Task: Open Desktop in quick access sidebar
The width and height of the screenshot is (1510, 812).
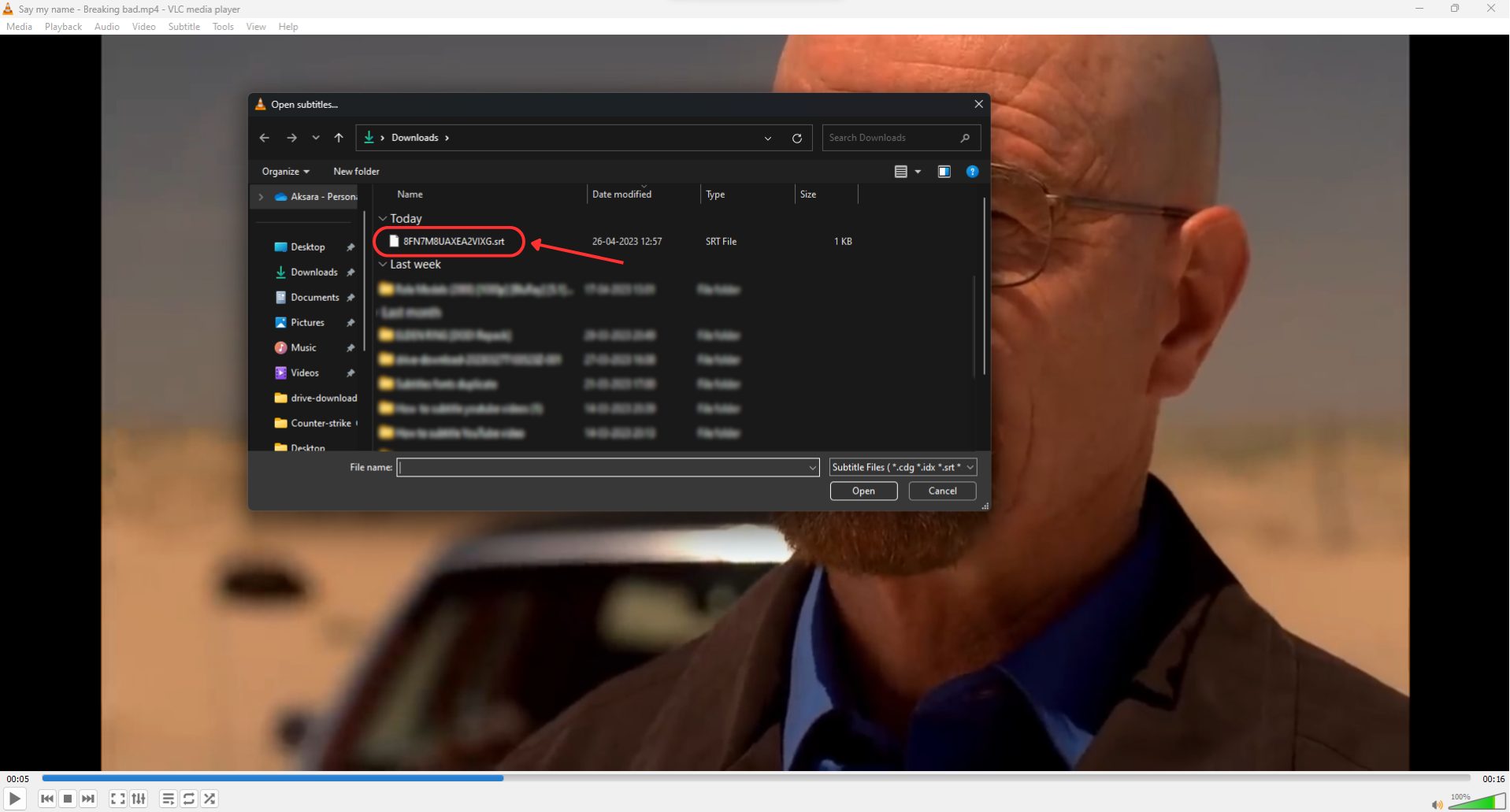Action: (x=308, y=247)
